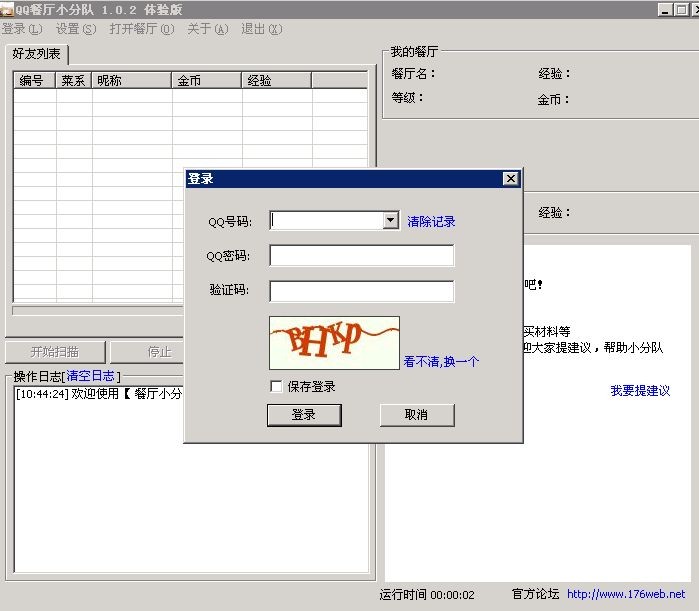
Task: Expand the QQ号码 dropdown arrow
Action: pos(391,220)
